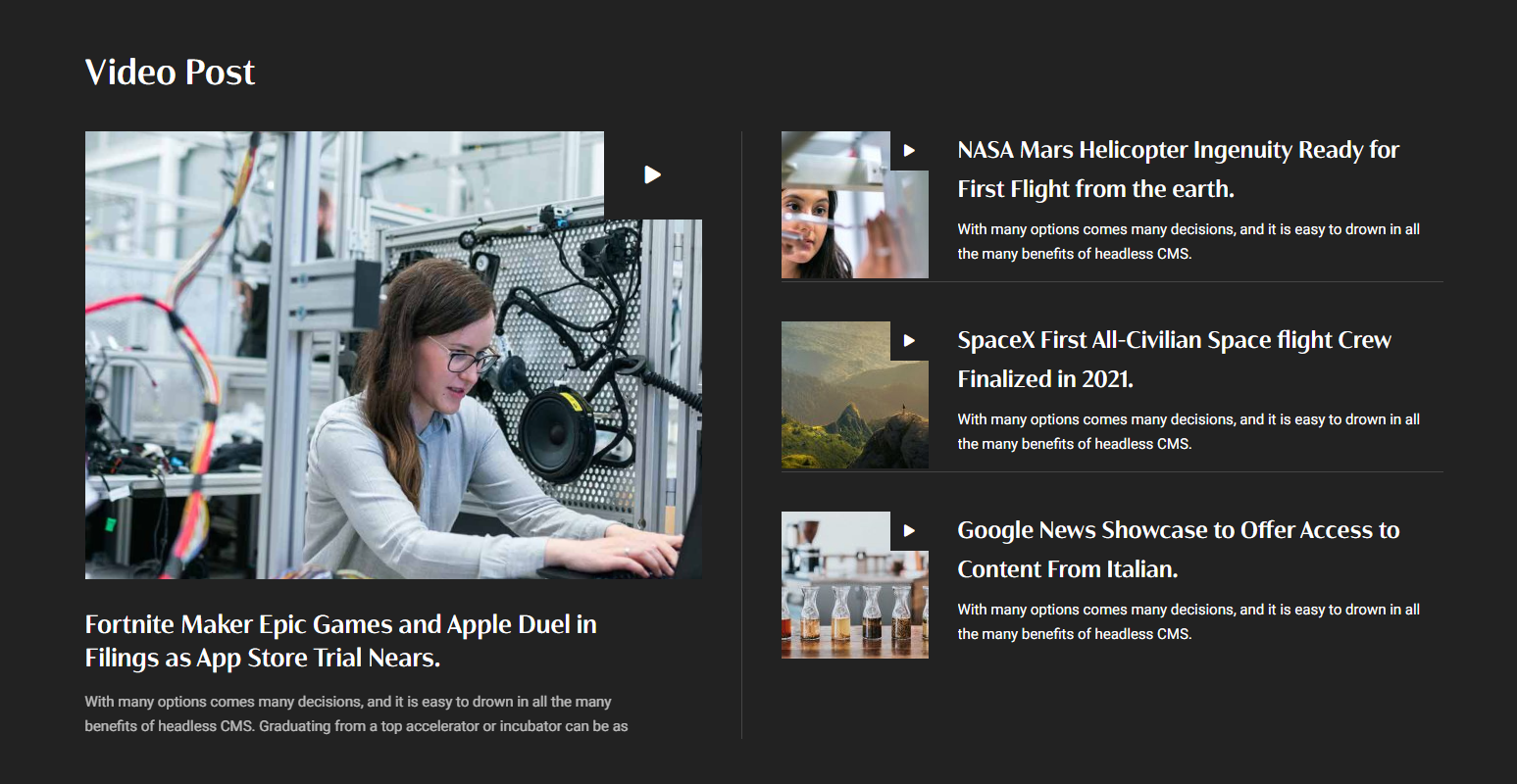Open the engineer at laptop featured image
This screenshot has width=1517, height=784.
(393, 355)
